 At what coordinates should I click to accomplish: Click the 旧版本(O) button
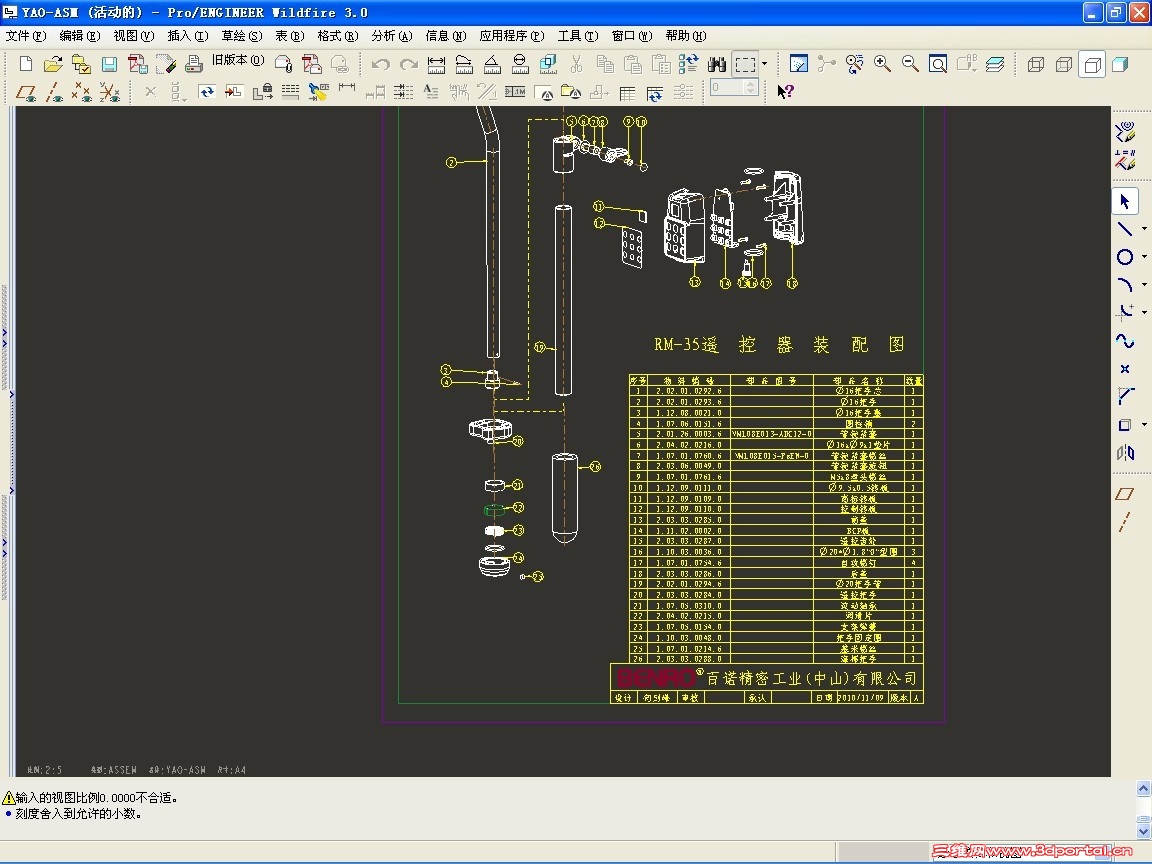pyautogui.click(x=238, y=60)
